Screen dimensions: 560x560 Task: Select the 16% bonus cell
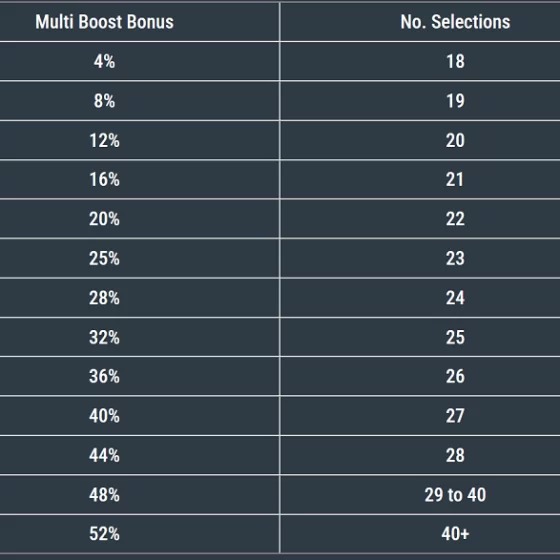tap(104, 179)
